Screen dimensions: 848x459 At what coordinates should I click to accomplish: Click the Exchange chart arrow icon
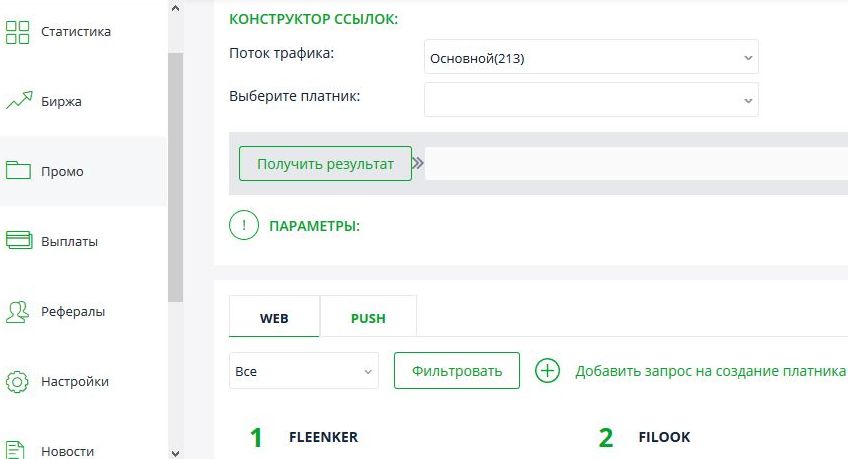18,101
